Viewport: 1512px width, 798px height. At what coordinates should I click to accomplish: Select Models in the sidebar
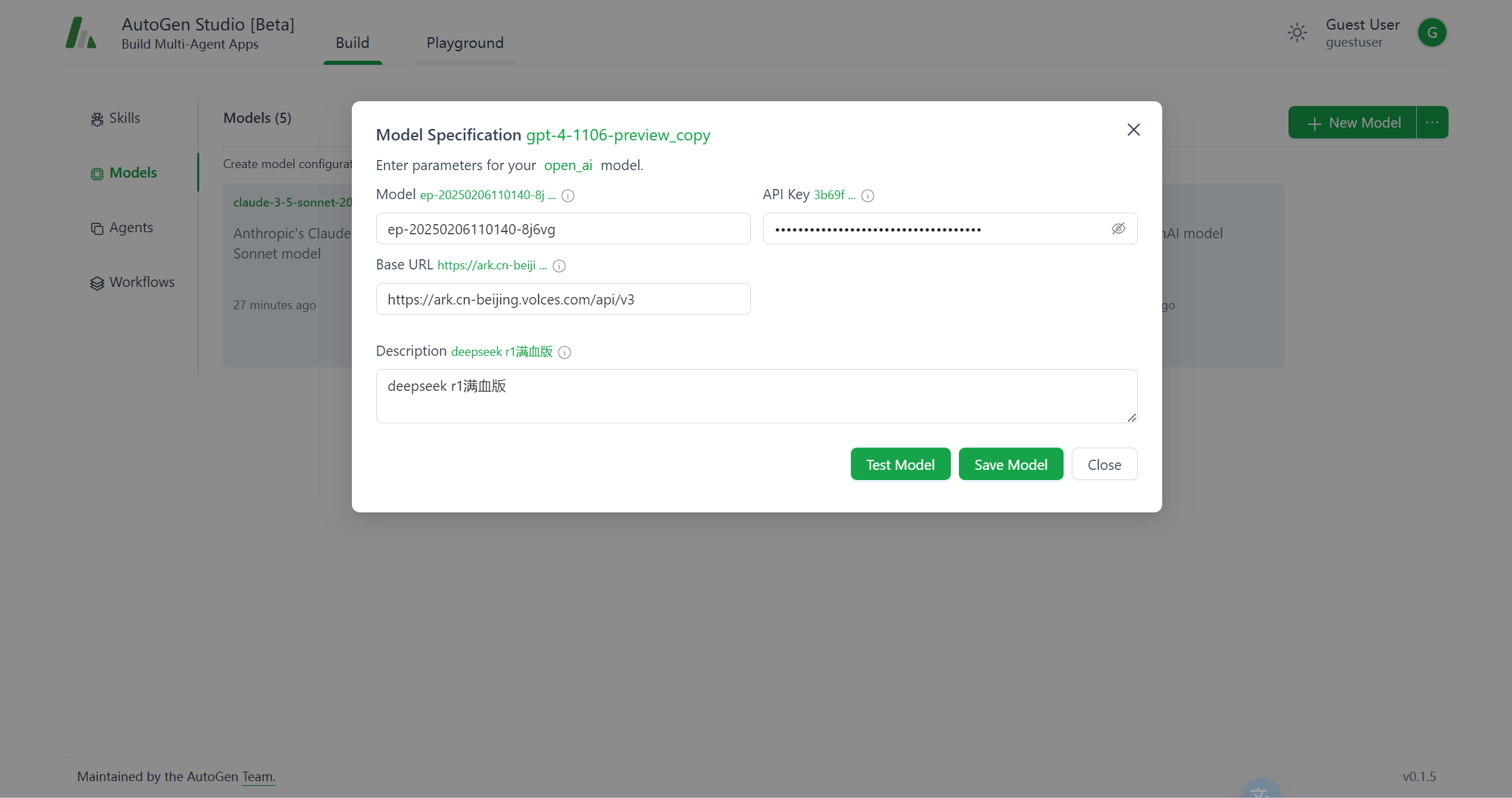coord(124,173)
